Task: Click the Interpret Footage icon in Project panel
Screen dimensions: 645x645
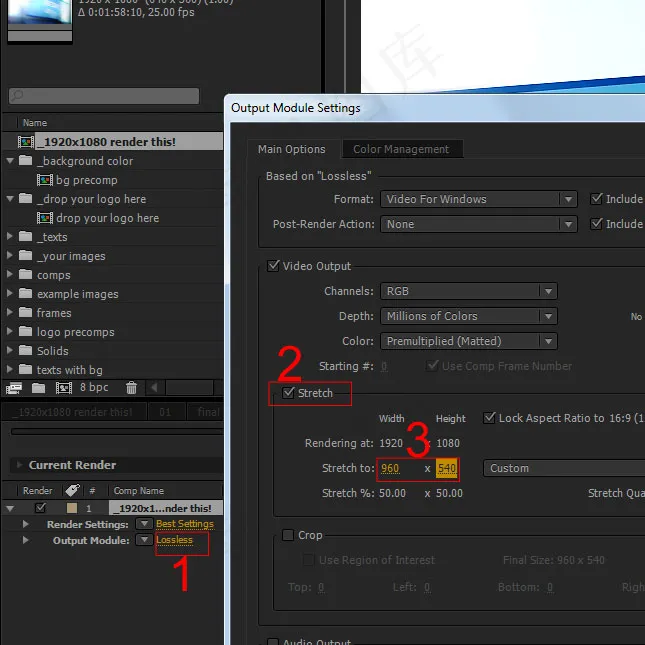Action: [14, 387]
